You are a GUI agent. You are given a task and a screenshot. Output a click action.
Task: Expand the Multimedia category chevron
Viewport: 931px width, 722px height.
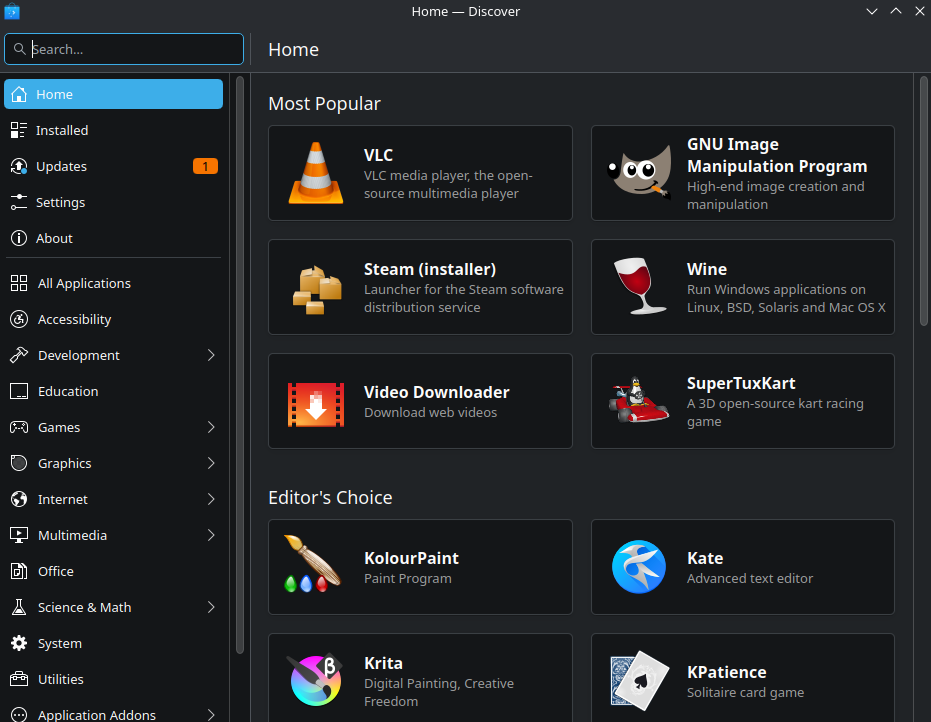coord(211,535)
